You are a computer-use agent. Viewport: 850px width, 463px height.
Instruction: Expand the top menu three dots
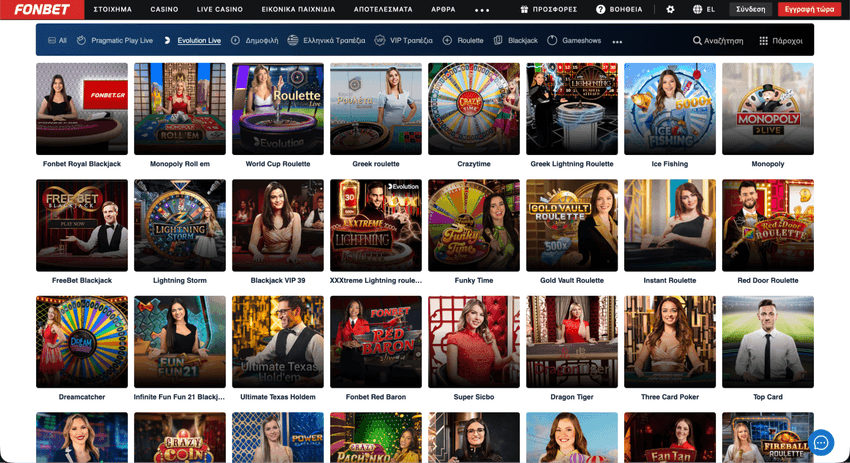(482, 10)
